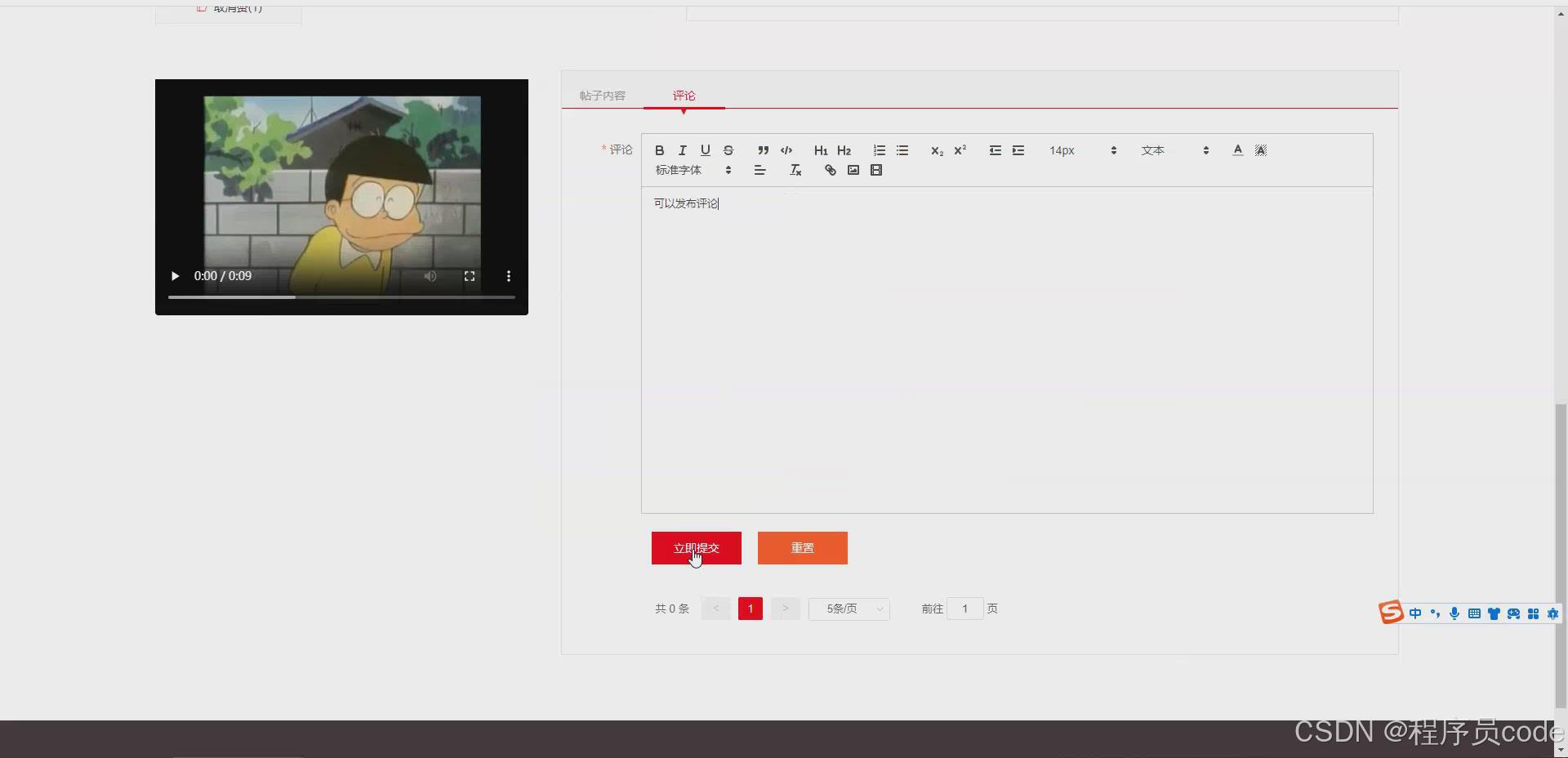Screen dimensions: 1568x758
Task: Select page 1 in pagination
Action: pyautogui.click(x=751, y=609)
